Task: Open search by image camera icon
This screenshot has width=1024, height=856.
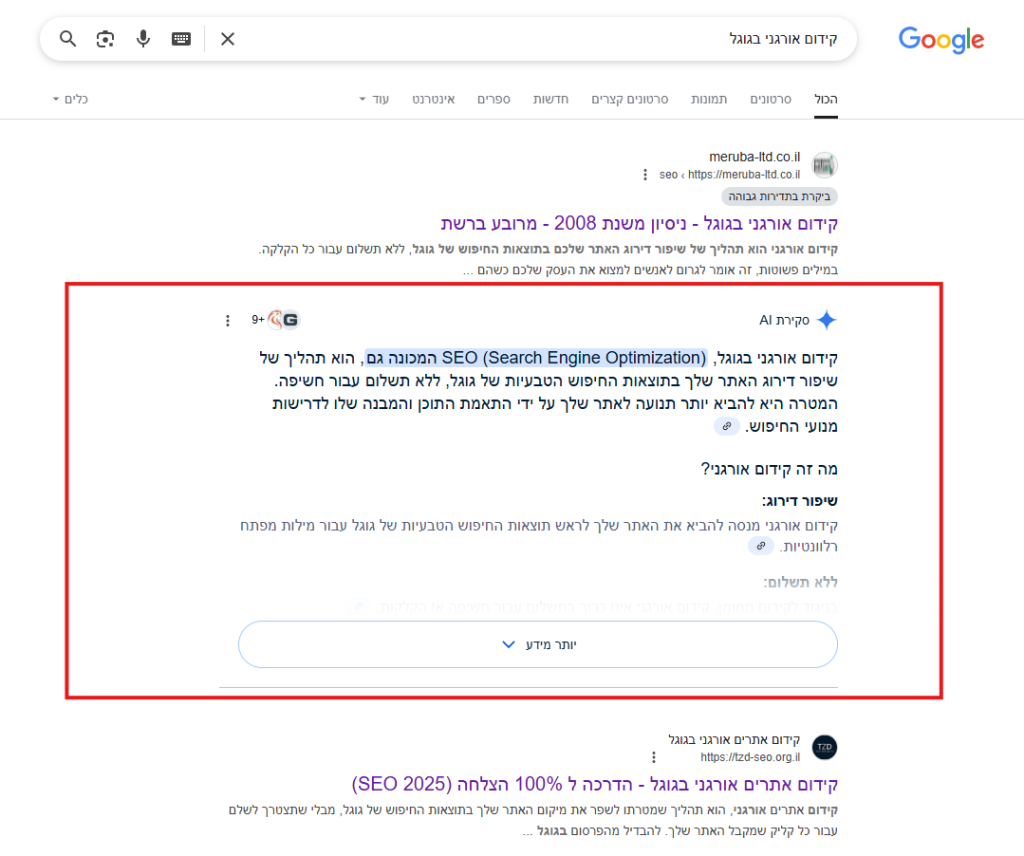Action: [105, 39]
